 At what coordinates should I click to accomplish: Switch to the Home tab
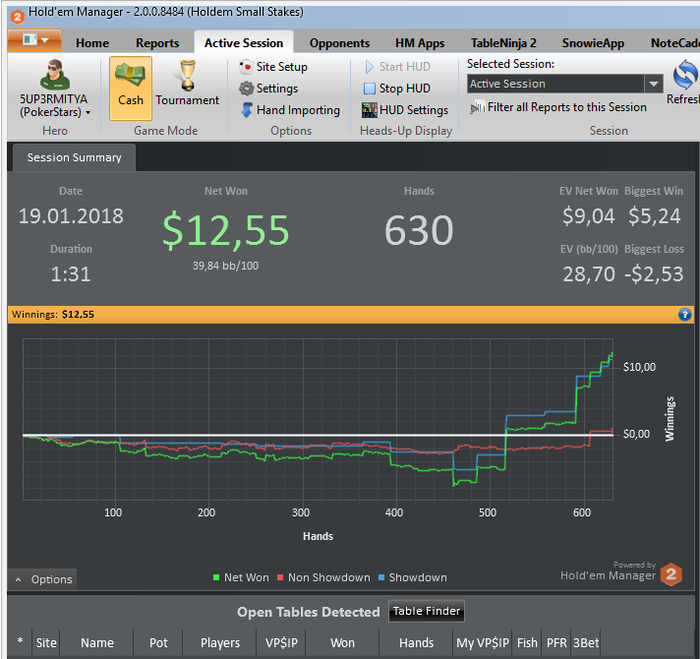(x=92, y=43)
